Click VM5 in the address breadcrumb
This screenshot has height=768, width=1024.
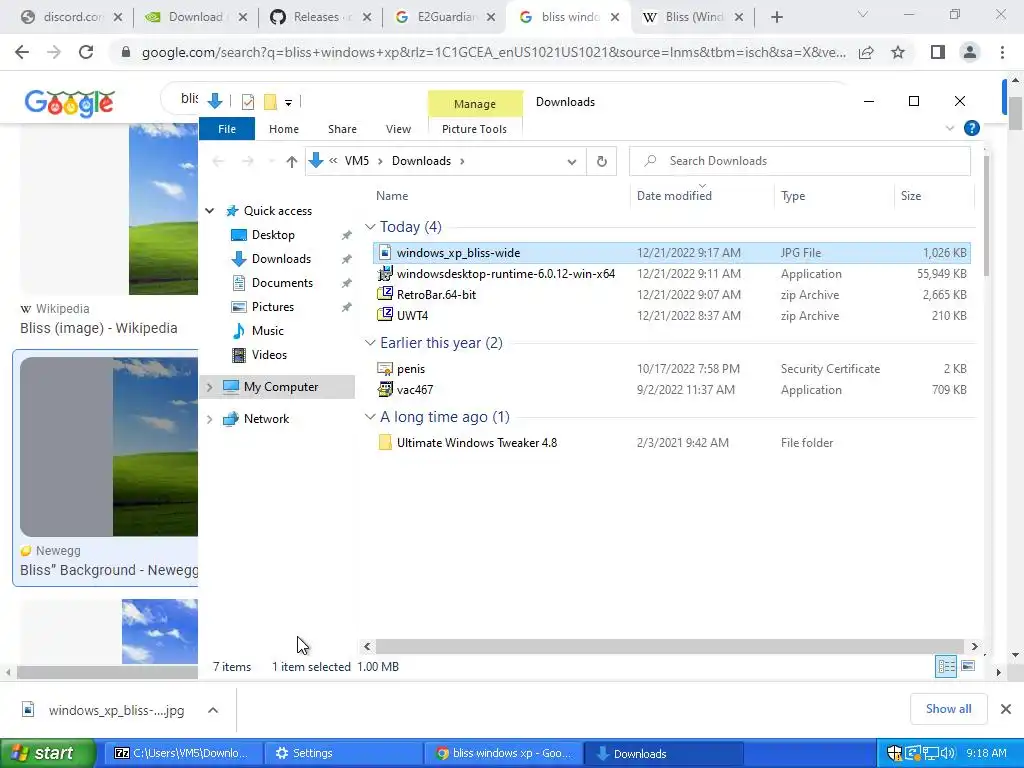(357, 161)
